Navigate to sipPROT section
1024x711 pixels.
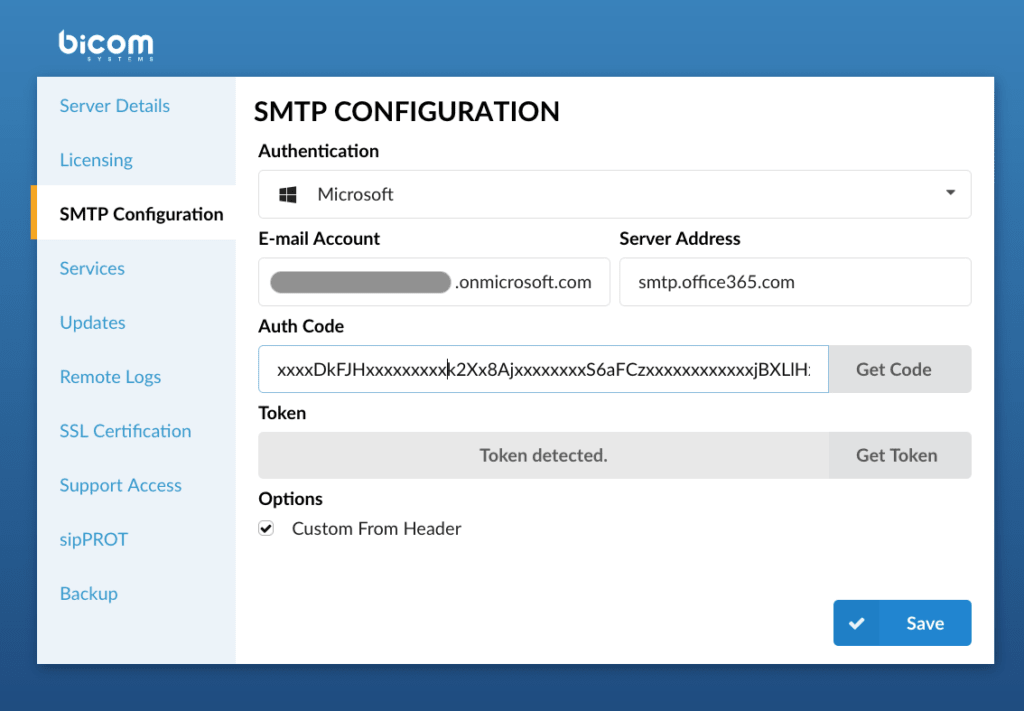click(x=94, y=539)
